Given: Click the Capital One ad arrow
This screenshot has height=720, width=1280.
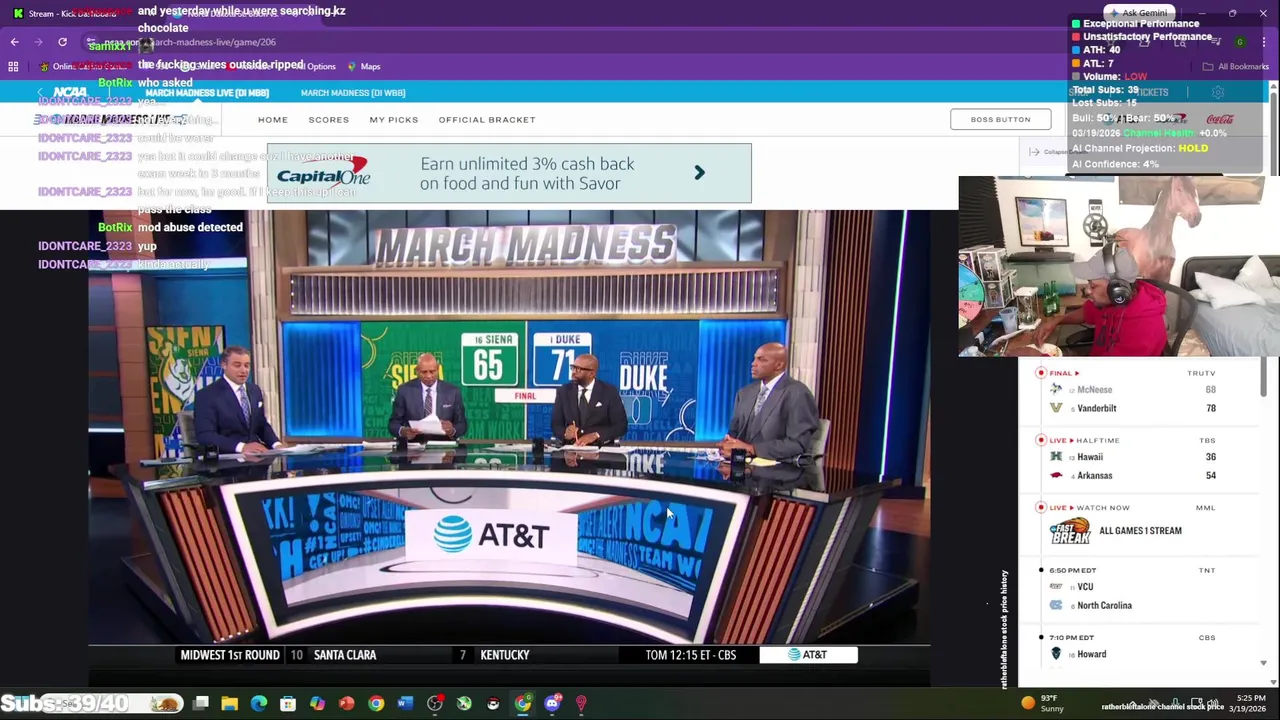Looking at the screenshot, I should [699, 173].
